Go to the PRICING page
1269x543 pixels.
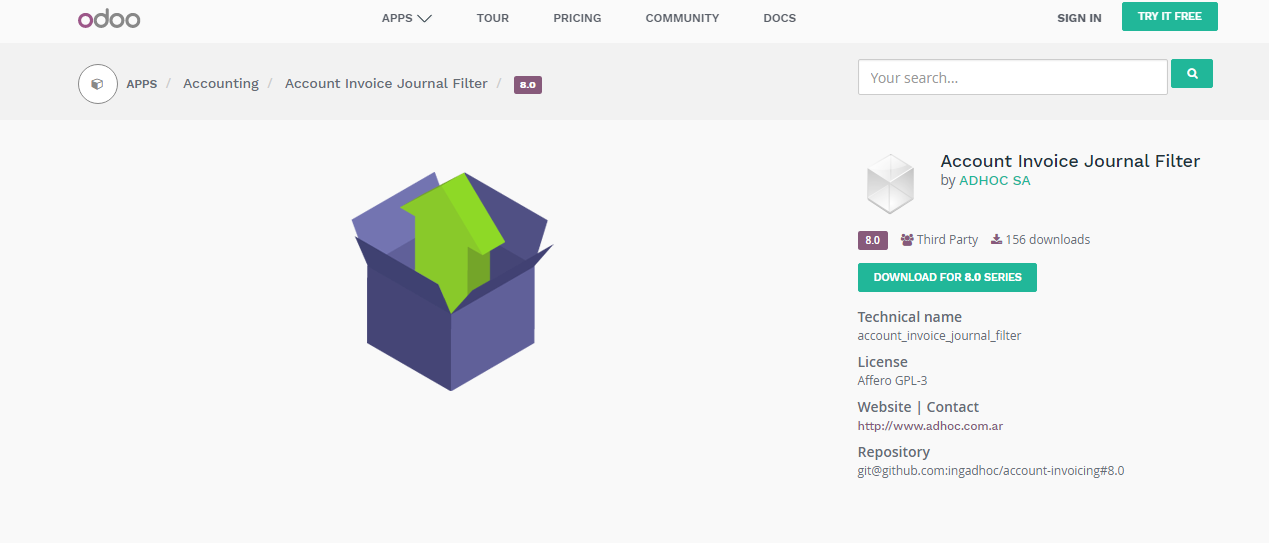577,18
